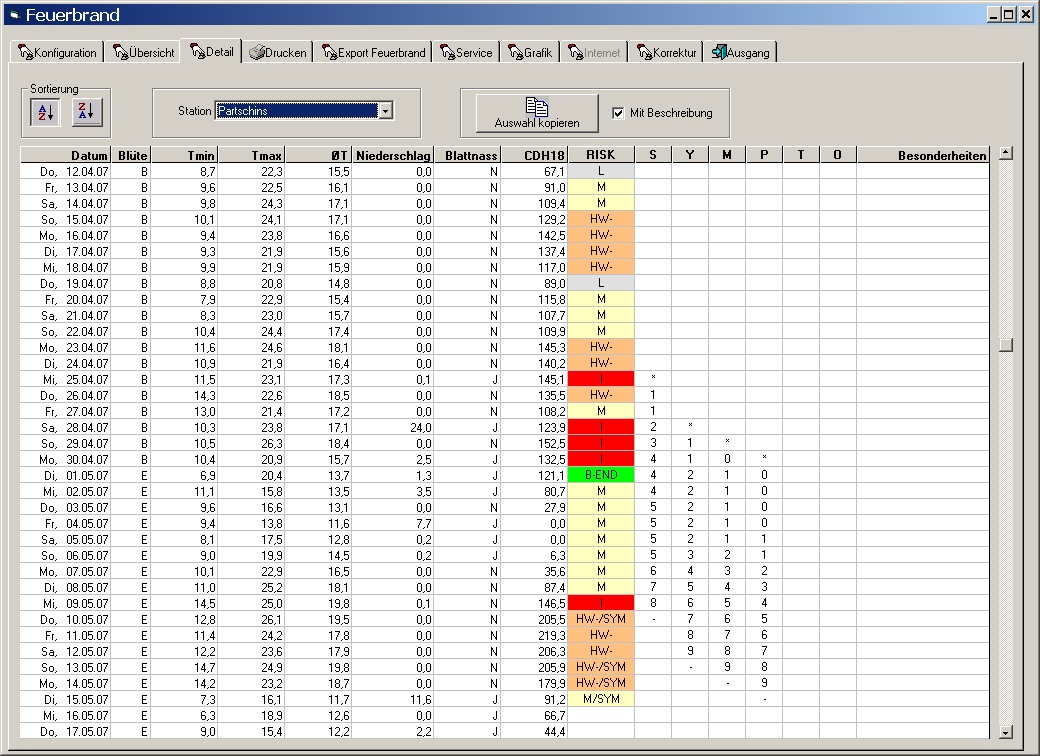
Task: Select the green B-END risk cell
Action: 600,475
